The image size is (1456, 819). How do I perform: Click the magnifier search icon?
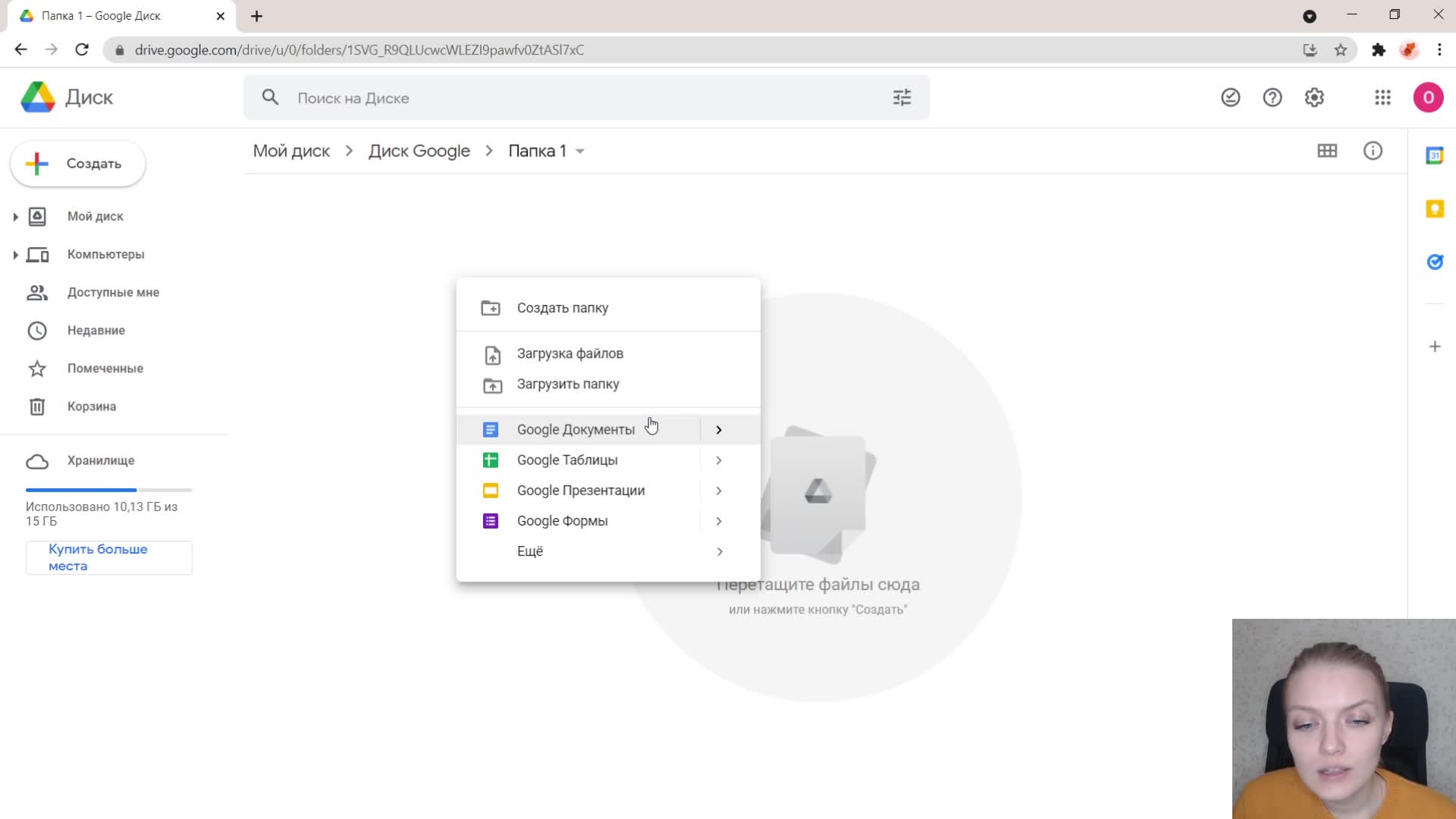[270, 98]
